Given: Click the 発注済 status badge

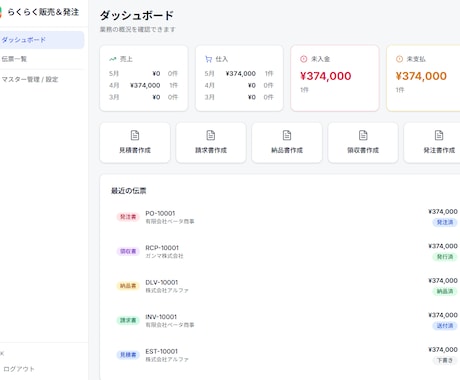Looking at the screenshot, I should 445,222.
